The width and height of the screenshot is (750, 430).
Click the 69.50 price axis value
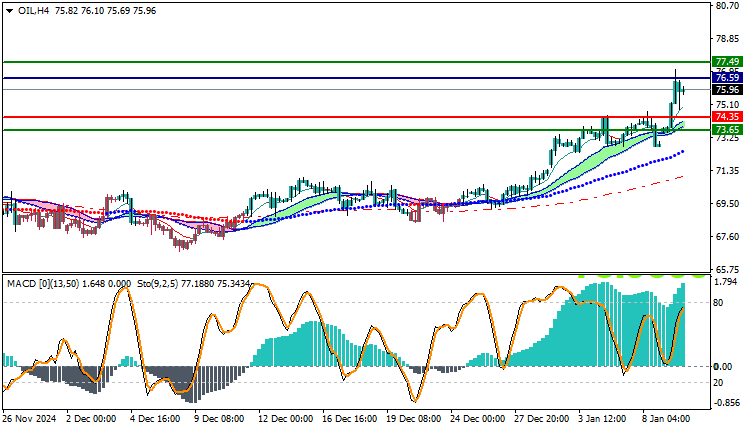point(727,203)
